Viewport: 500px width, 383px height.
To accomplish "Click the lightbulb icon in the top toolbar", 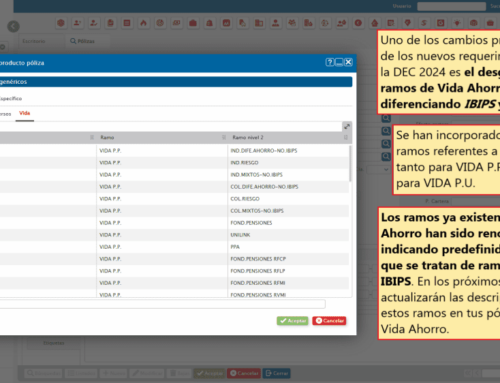I will coord(457,23).
